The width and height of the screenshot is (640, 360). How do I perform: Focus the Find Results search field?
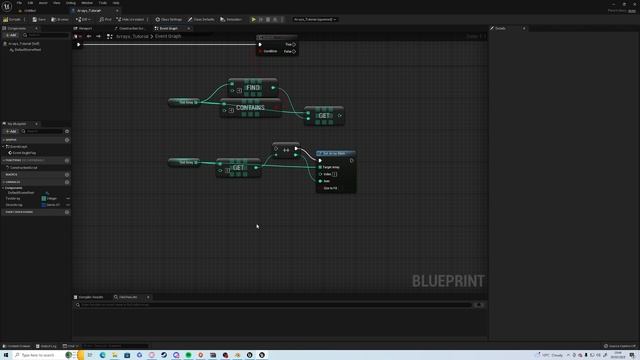coord(273,305)
